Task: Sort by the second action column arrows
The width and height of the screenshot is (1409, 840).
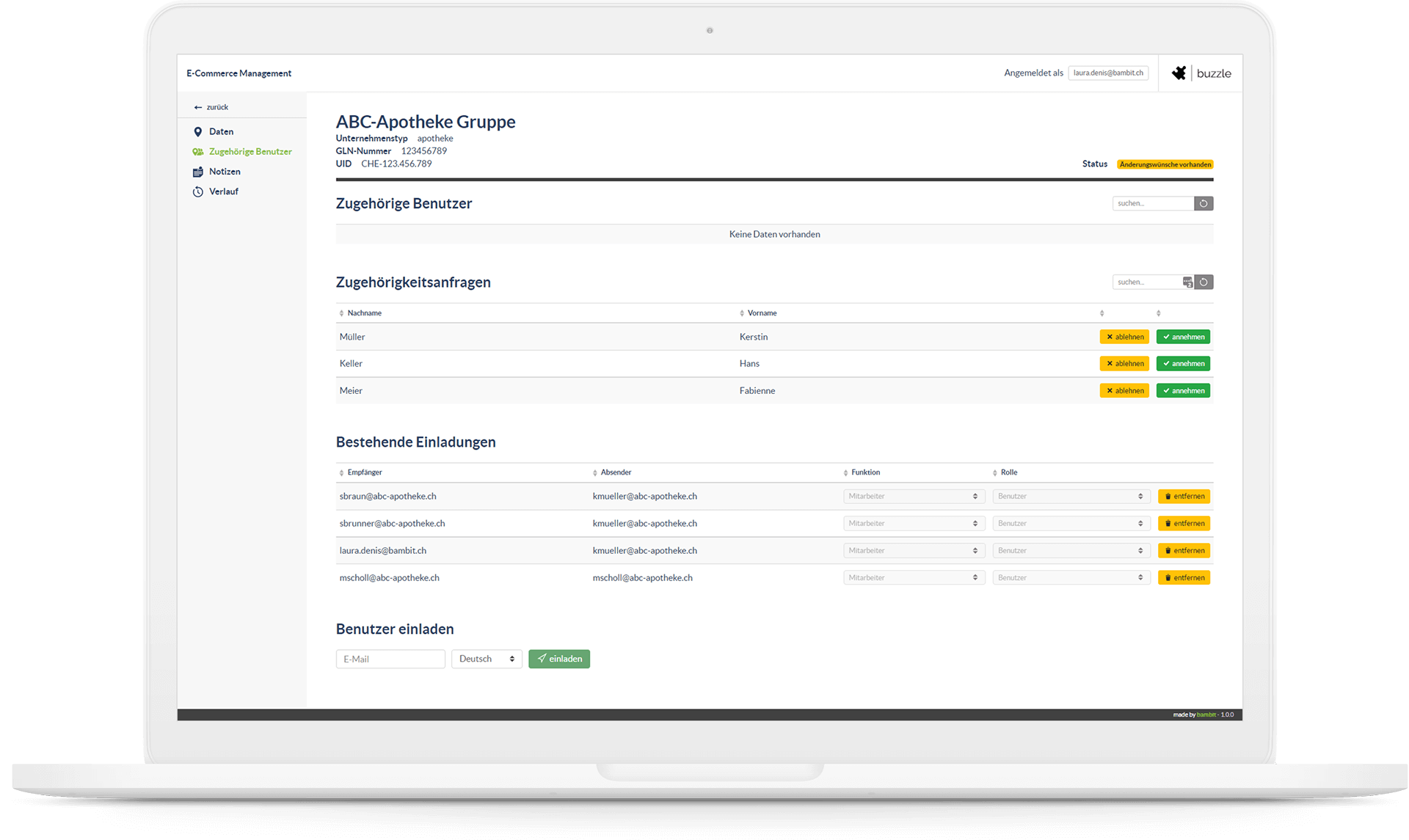Action: [x=1158, y=313]
